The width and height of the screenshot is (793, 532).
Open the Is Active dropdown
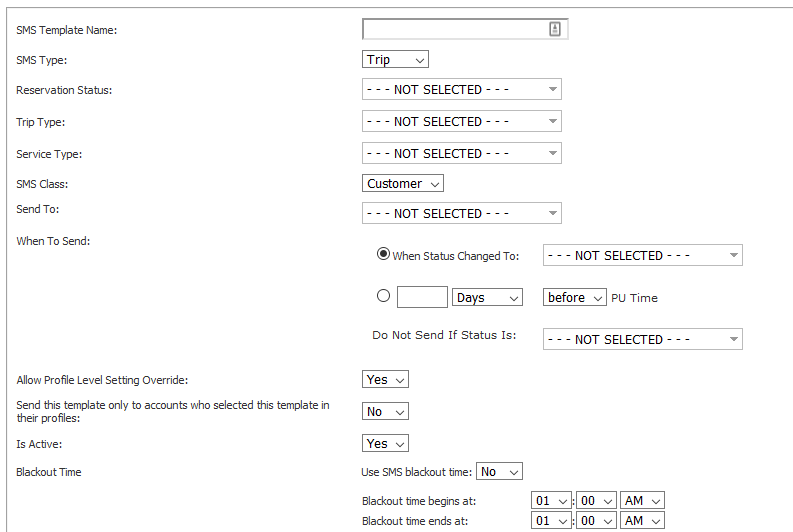coord(385,444)
